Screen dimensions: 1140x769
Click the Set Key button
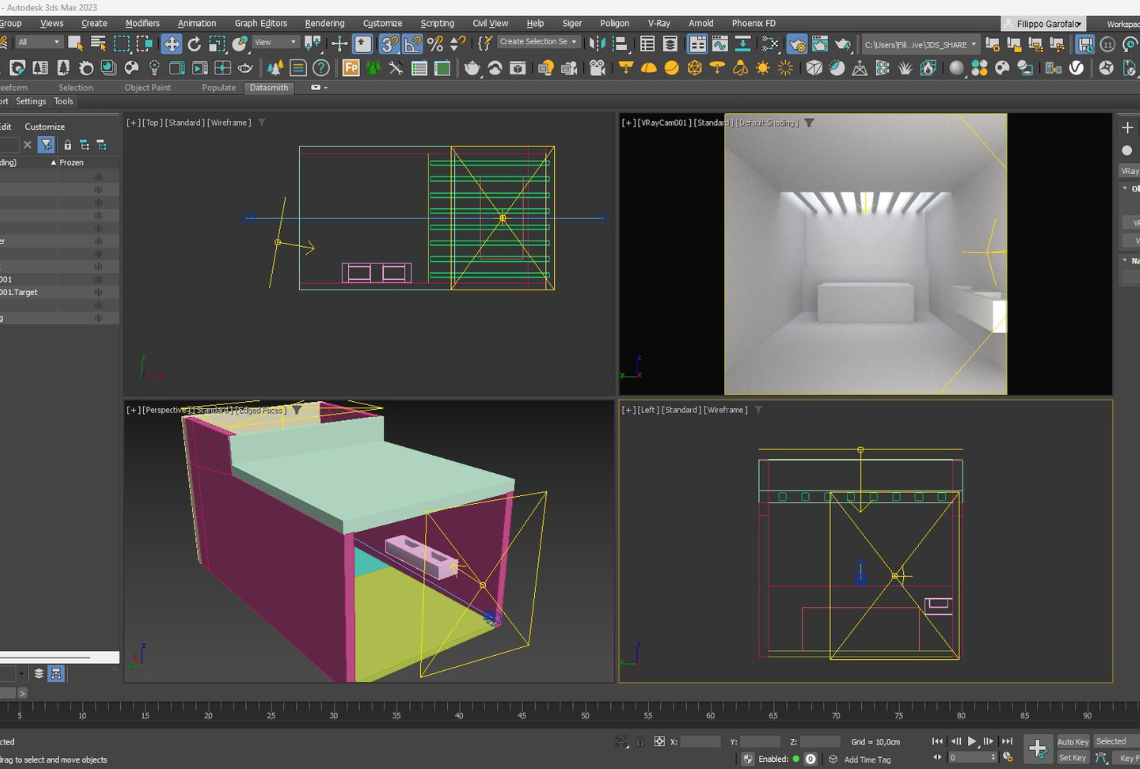tap(1072, 758)
